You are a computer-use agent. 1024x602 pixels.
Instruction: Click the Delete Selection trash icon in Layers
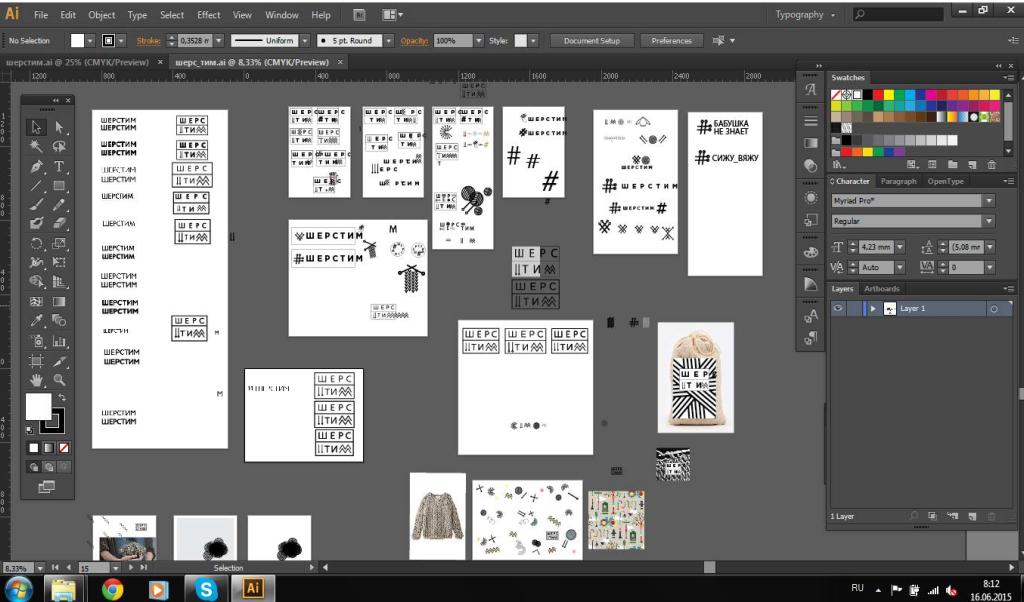[991, 516]
